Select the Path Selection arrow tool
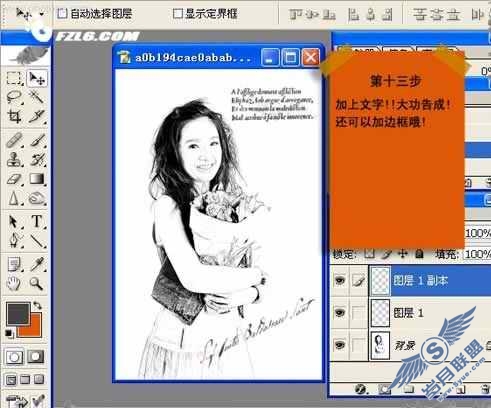This screenshot has height=408, width=491. (14, 221)
